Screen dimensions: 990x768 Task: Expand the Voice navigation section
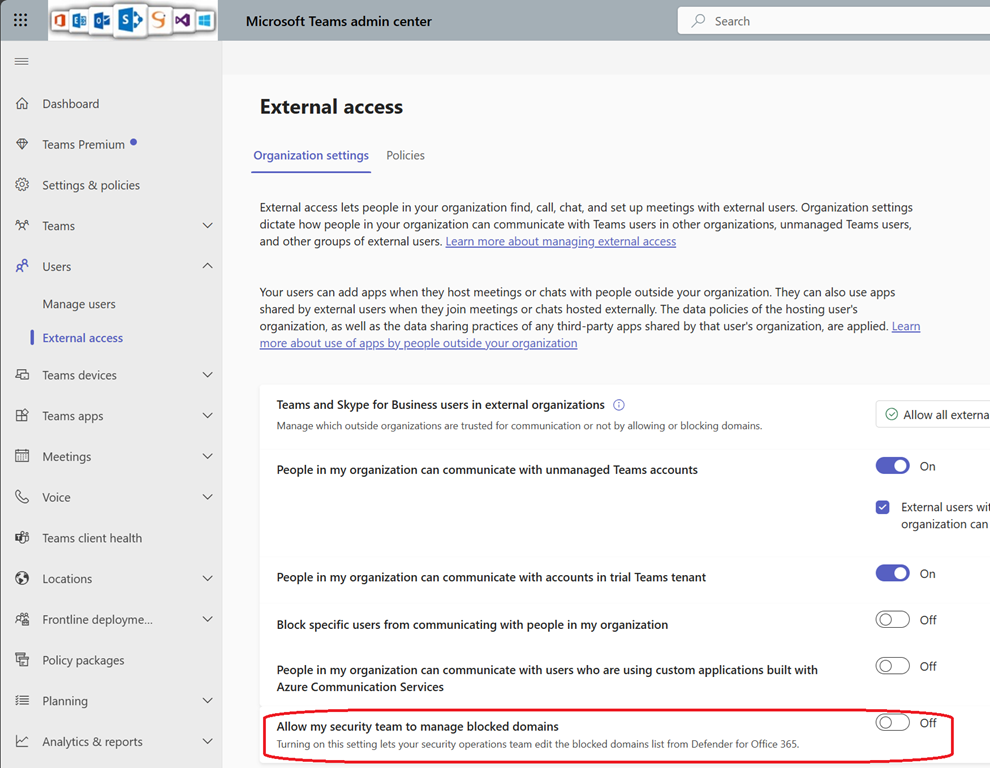pyautogui.click(x=207, y=497)
